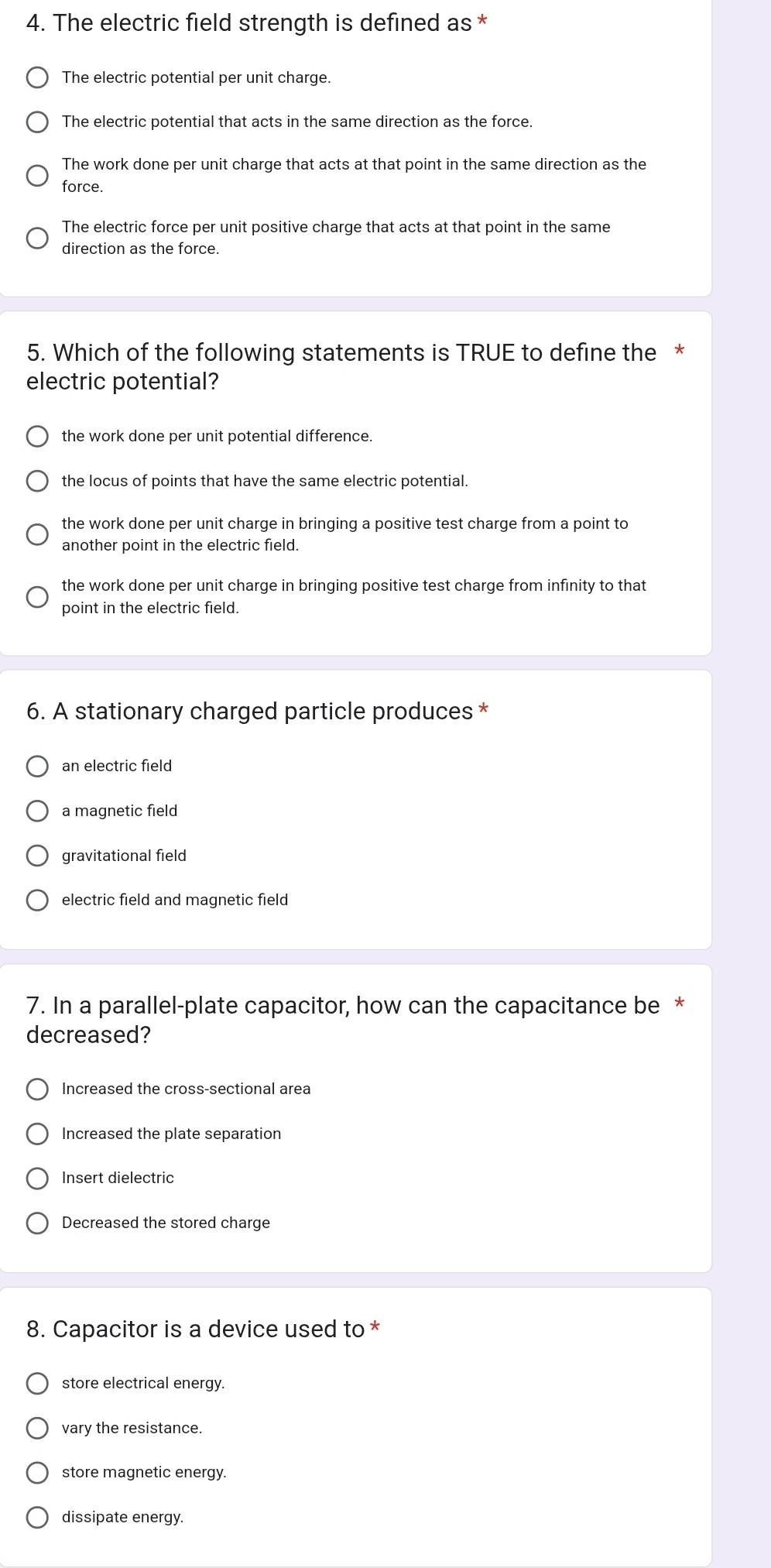Choose "Increased the plate separation" option
Viewport: 771px width, 1568px height.
pos(37,1134)
